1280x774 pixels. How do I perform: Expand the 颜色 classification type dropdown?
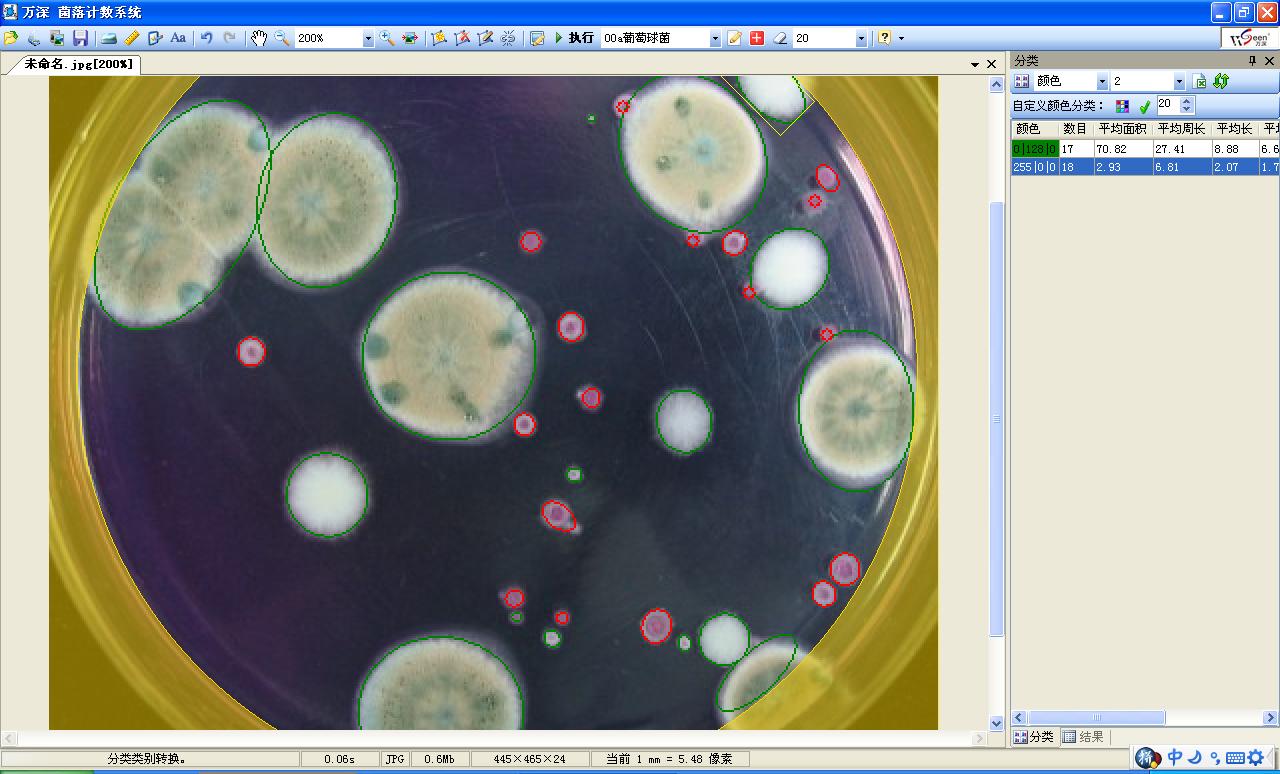[x=1102, y=81]
